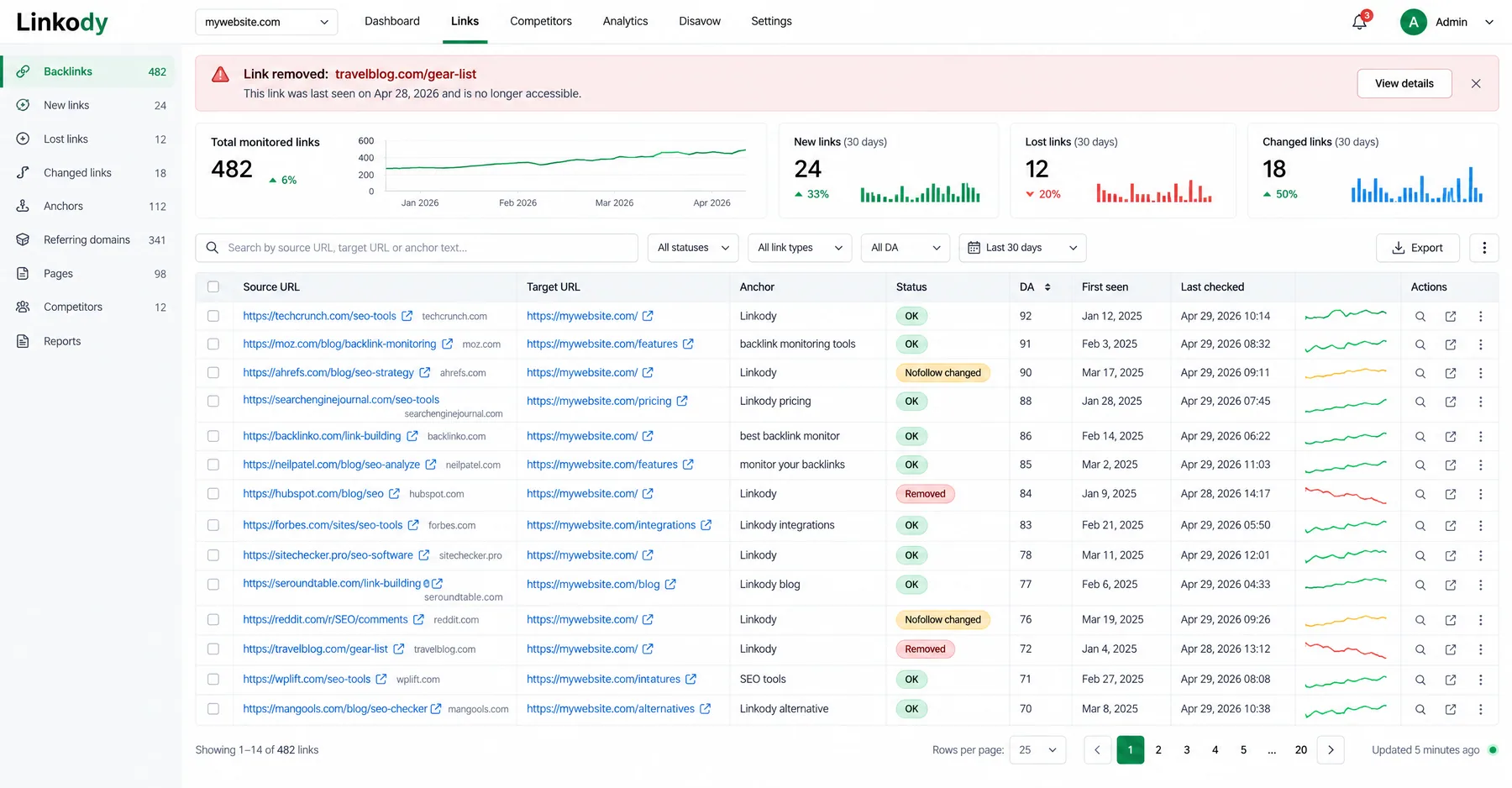
Task: Click "Nofollow changed" status in ahrefs.com row
Action: point(943,373)
